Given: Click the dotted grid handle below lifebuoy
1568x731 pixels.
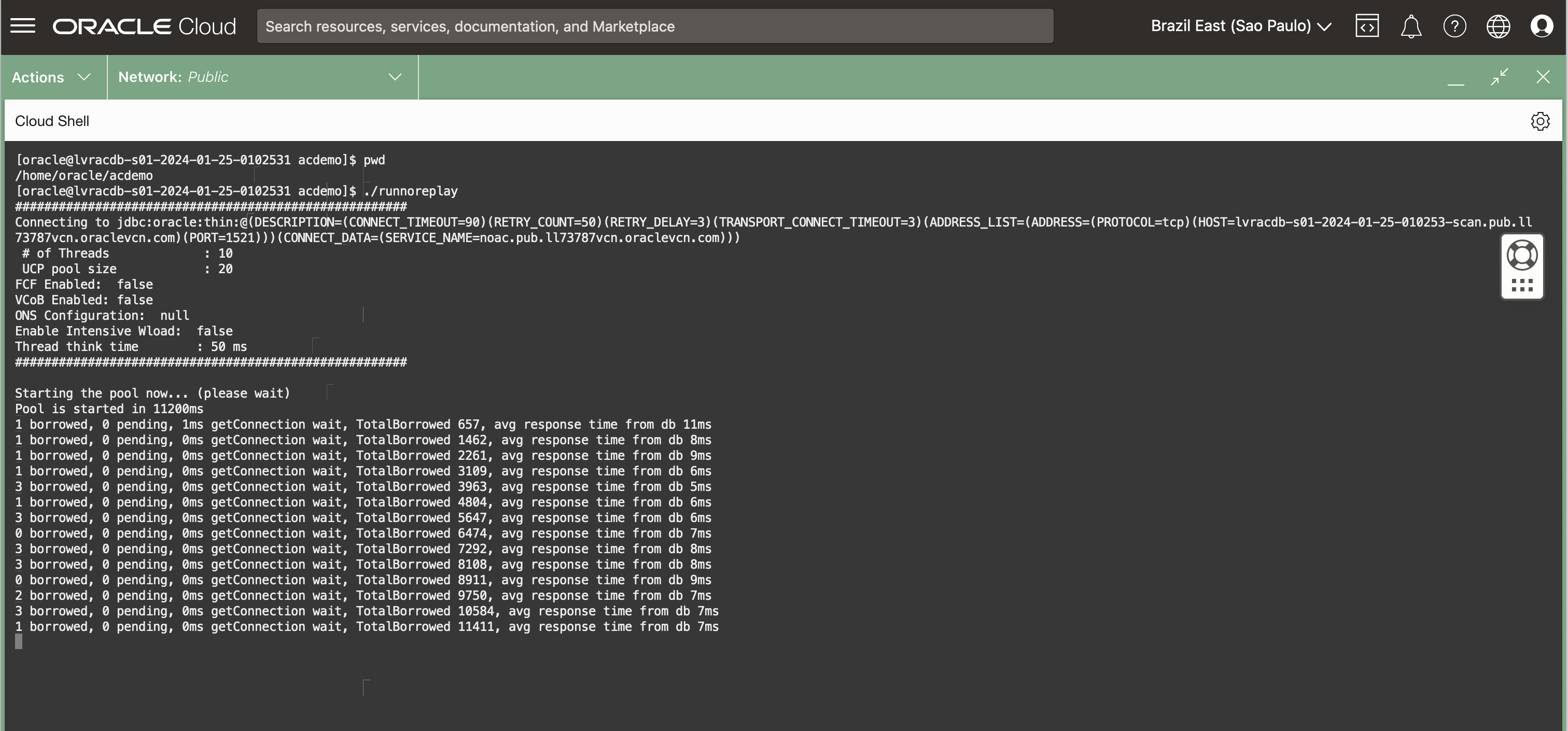Looking at the screenshot, I should click(1522, 286).
